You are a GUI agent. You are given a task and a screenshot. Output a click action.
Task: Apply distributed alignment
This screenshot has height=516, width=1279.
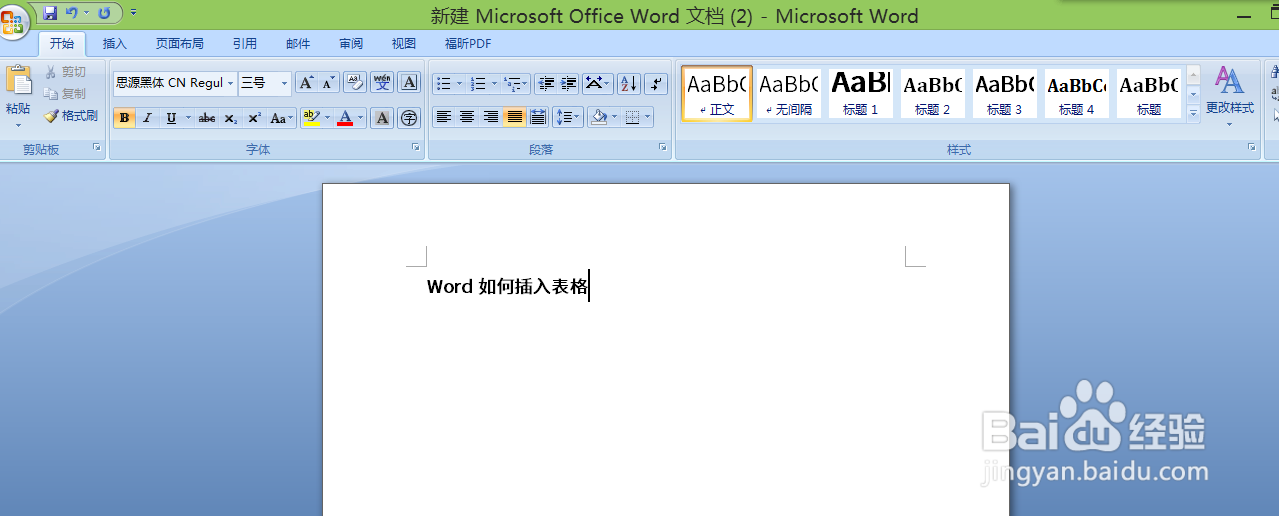(x=538, y=117)
